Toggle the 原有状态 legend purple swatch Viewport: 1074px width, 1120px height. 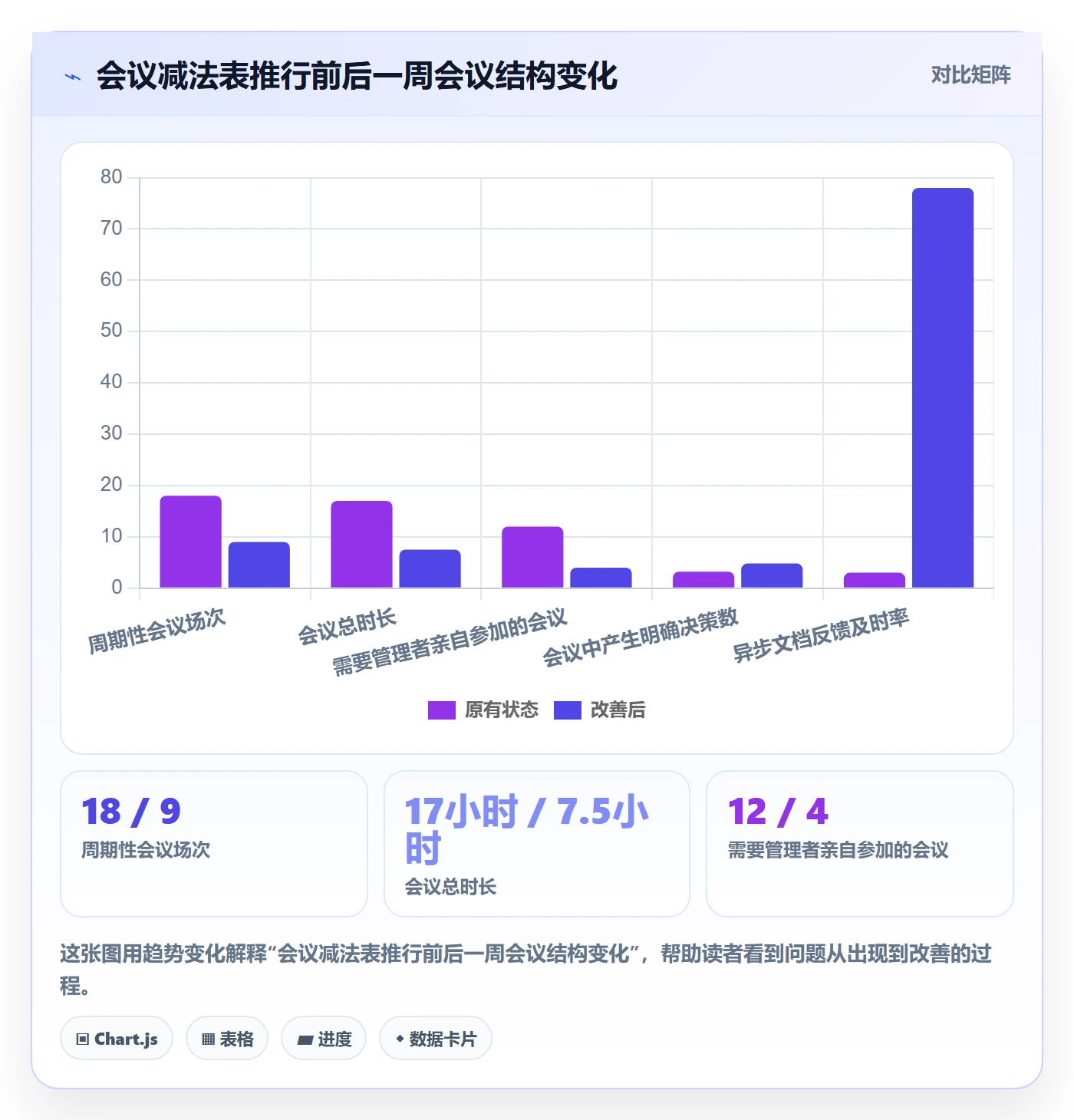click(441, 710)
